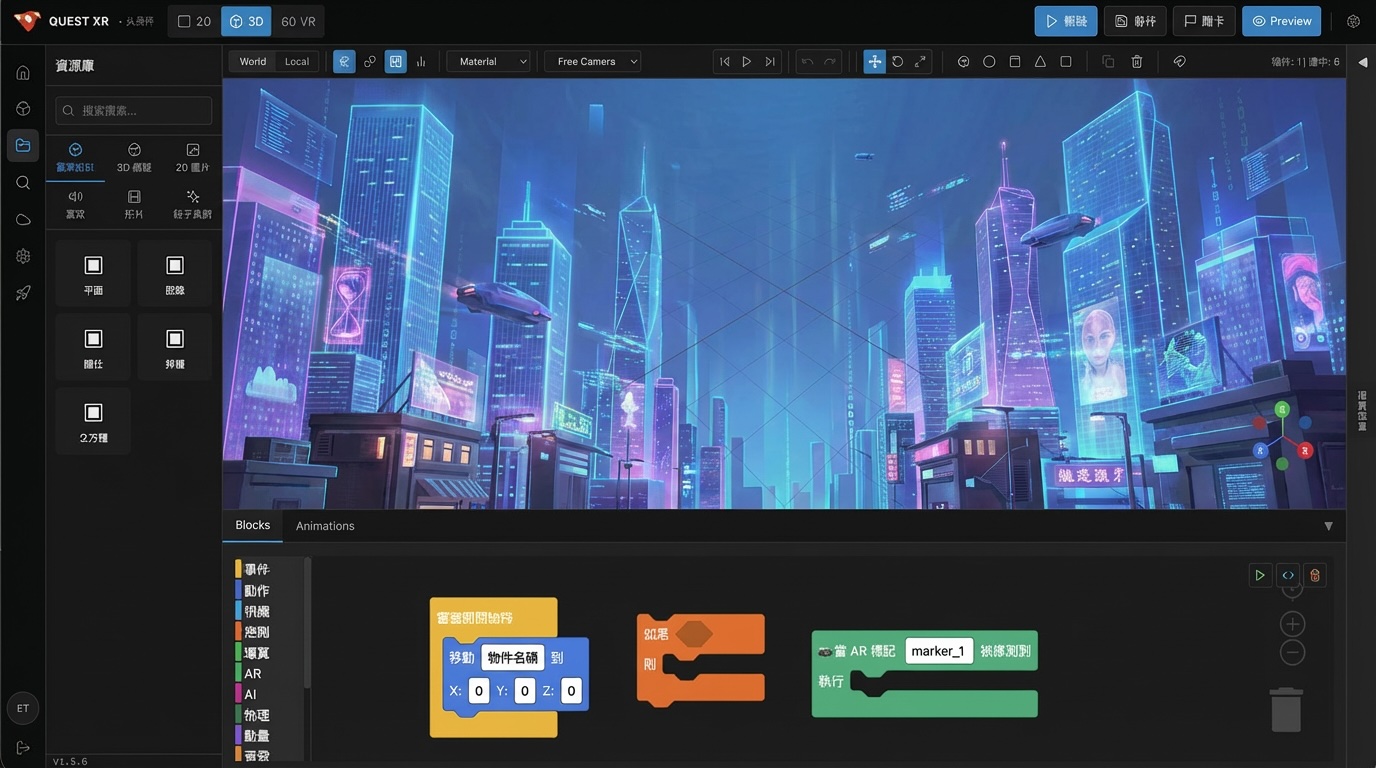Select the Move gizmo tool
Screen dimensions: 1376x768
[875, 61]
